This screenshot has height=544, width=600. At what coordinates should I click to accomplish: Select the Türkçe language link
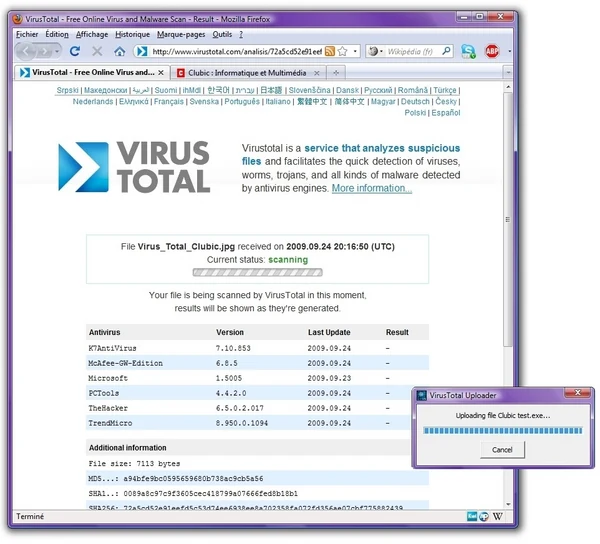[x=445, y=90]
